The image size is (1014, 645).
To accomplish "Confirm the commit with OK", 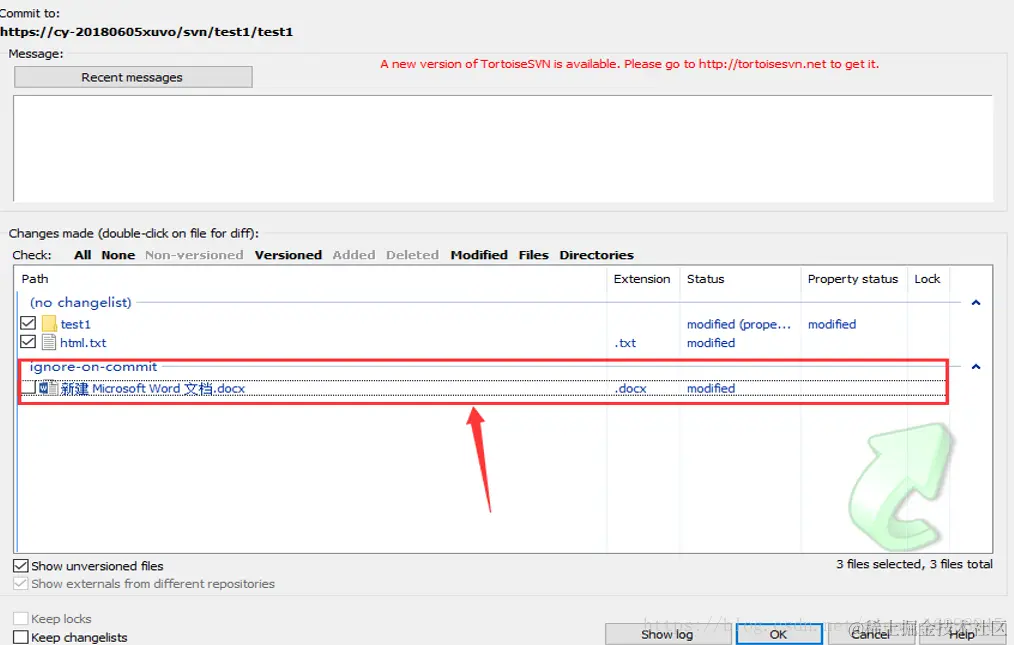I will click(x=779, y=634).
